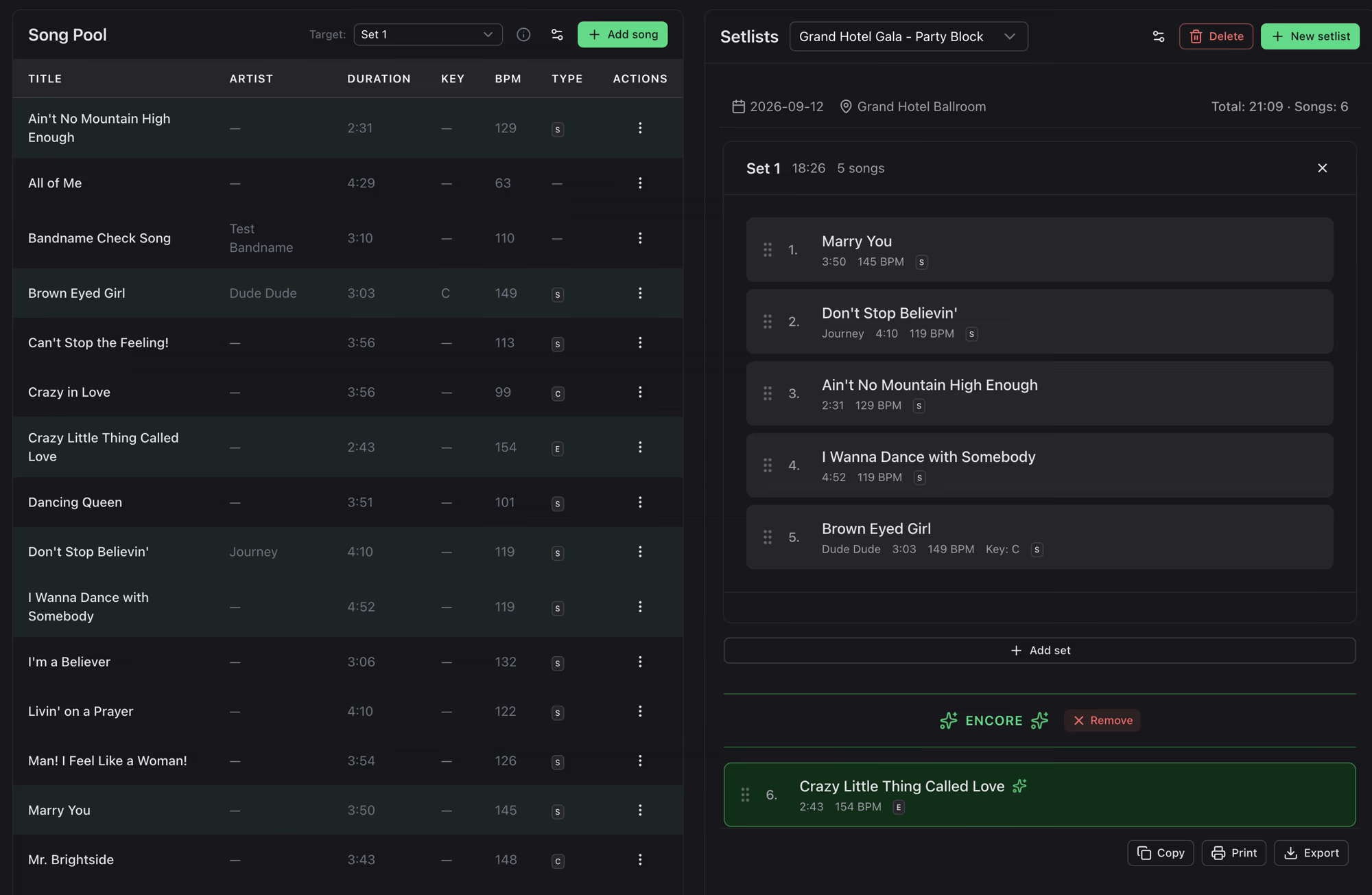Copy the setlist

[1160, 852]
